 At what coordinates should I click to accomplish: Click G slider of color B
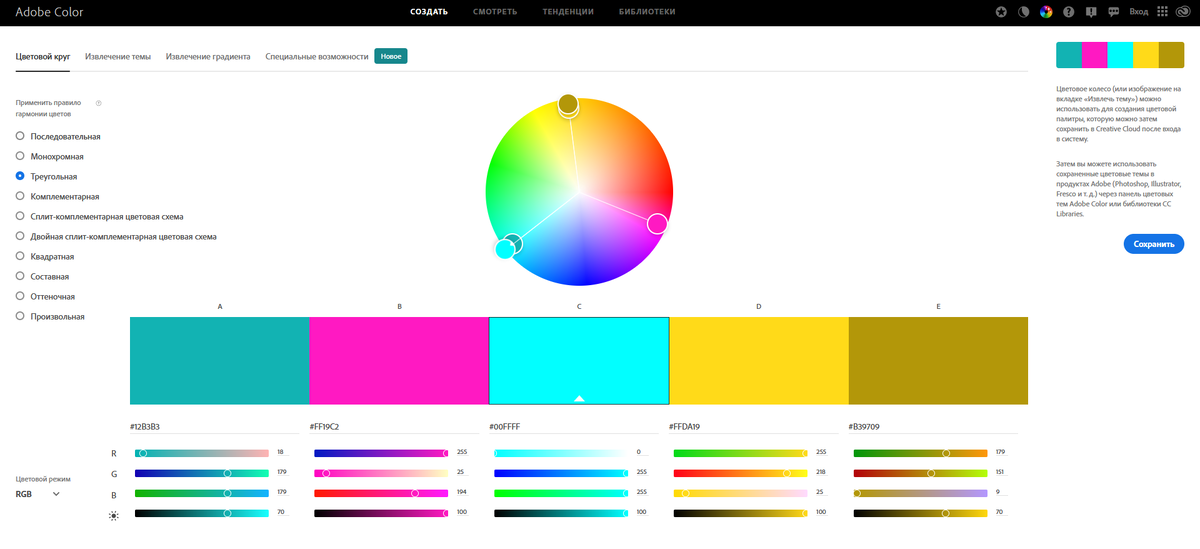coord(381,473)
